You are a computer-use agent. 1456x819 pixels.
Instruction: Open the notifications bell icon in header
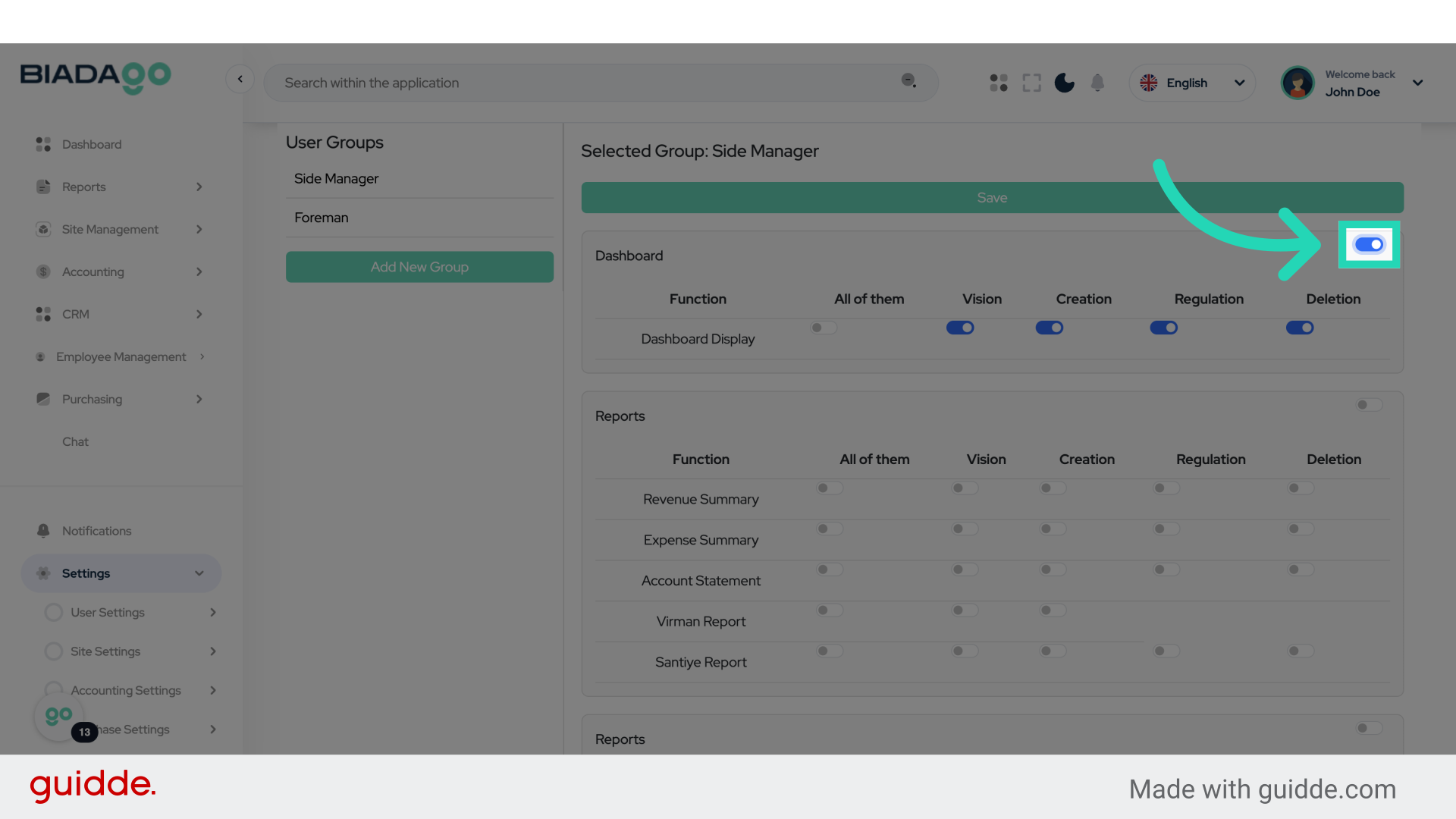(1097, 83)
